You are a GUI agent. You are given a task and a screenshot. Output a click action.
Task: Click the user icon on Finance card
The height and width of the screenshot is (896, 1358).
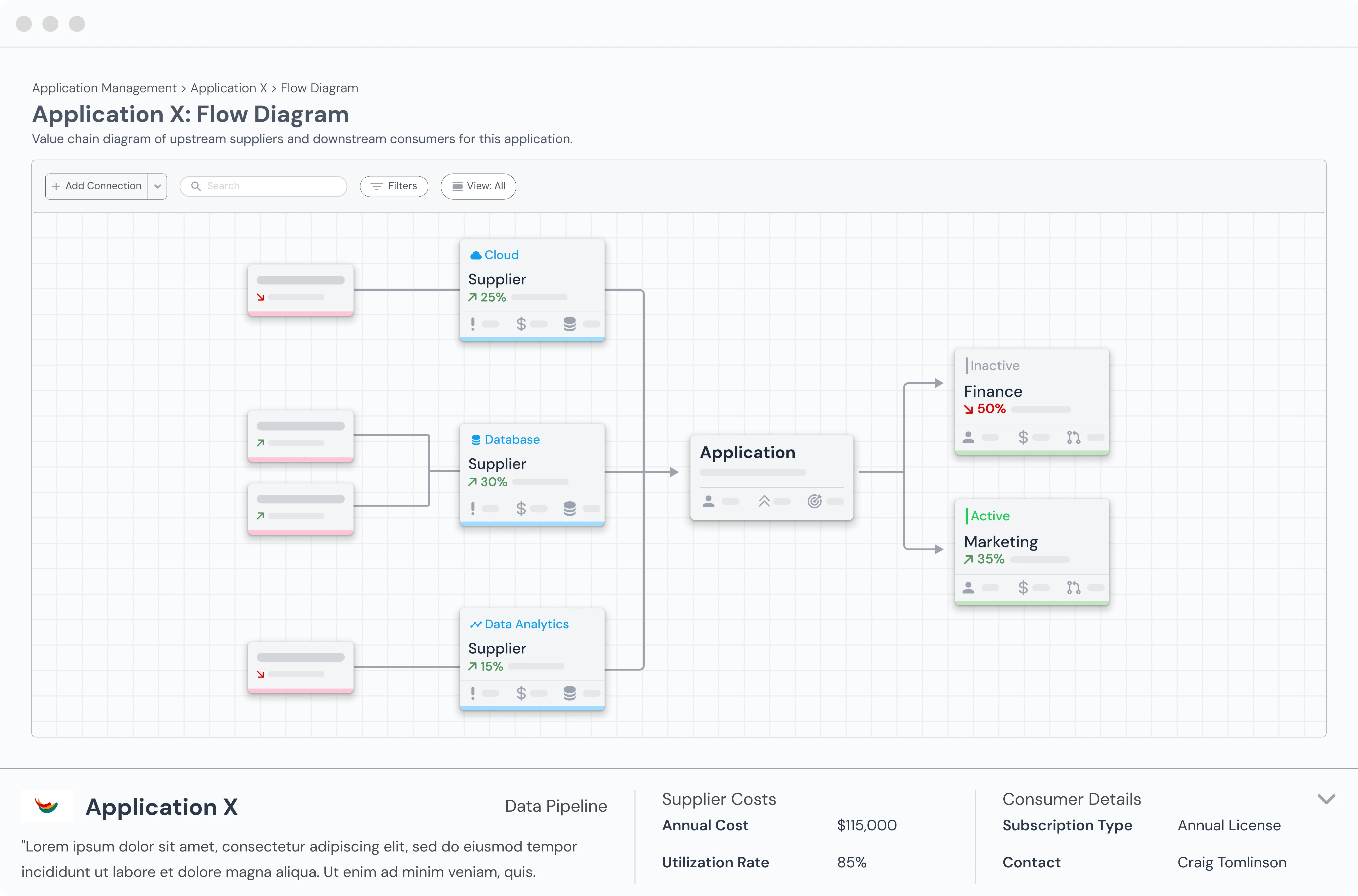[x=968, y=438]
